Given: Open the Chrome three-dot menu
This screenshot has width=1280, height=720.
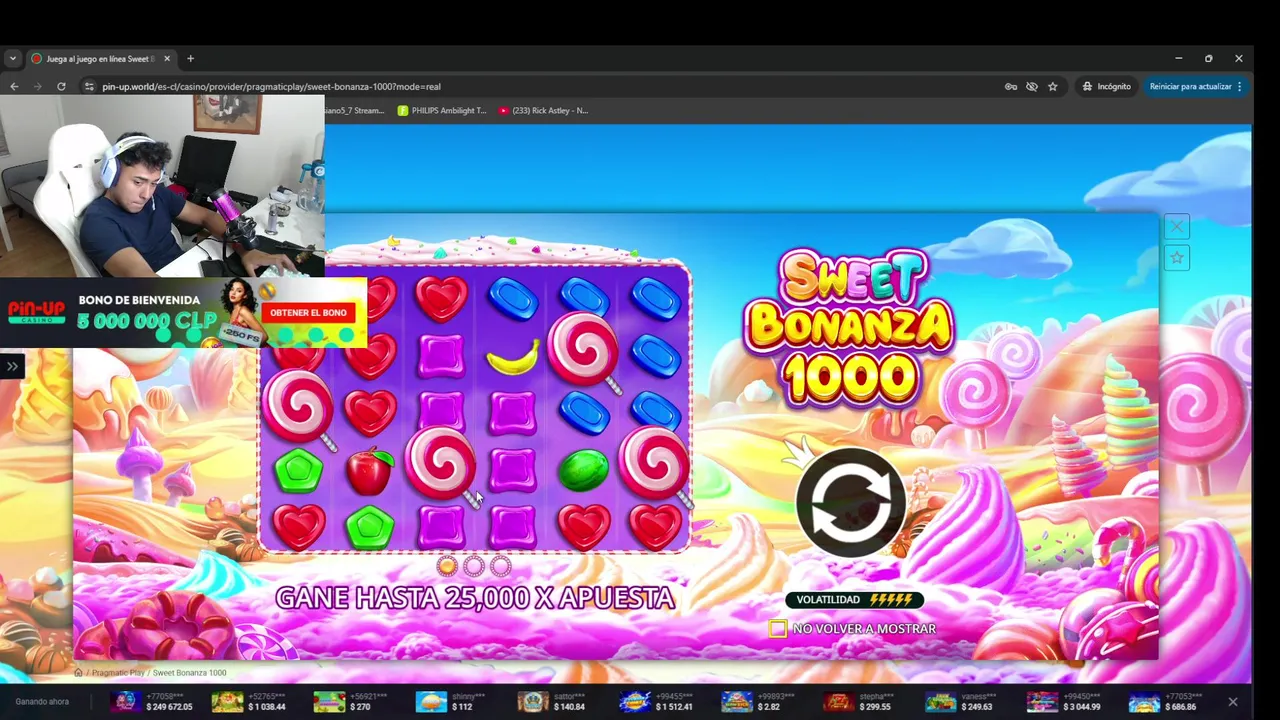Looking at the screenshot, I should click(x=1240, y=87).
